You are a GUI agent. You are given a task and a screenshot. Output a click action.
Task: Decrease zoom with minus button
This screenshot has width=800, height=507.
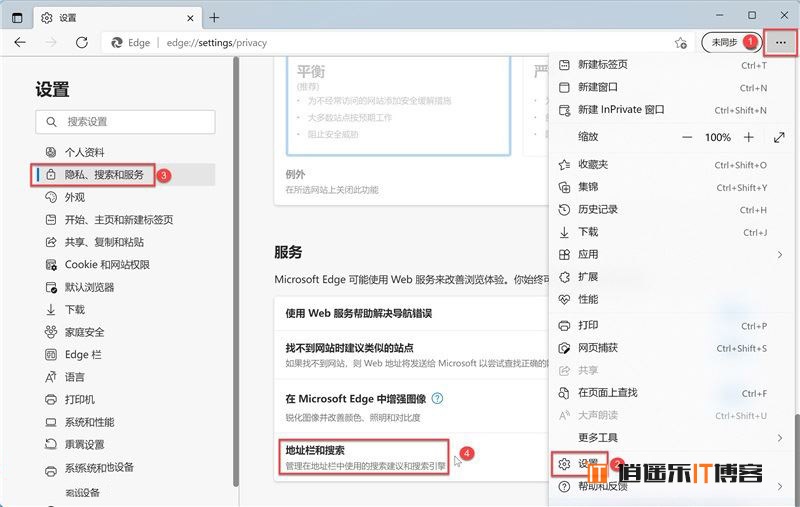[687, 137]
